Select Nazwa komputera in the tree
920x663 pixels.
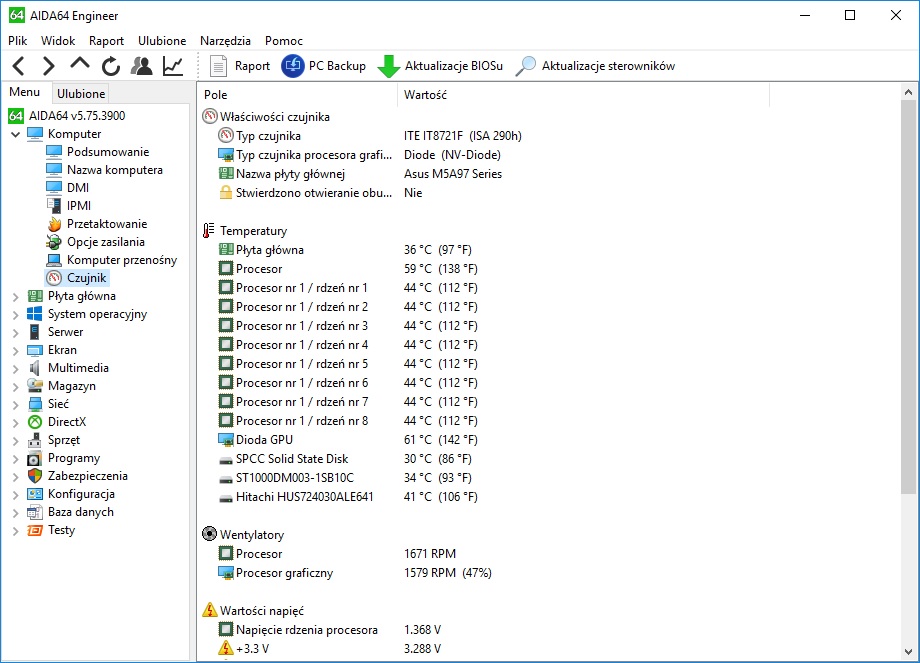pyautogui.click(x=115, y=170)
